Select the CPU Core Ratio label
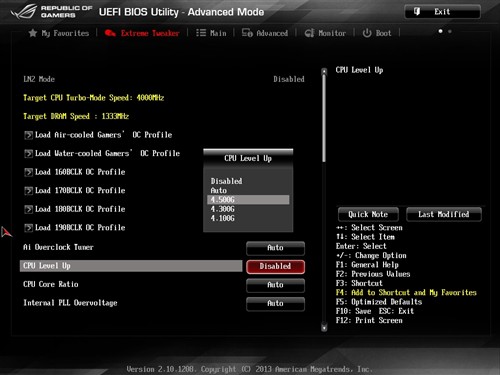The width and height of the screenshot is (500, 375). click(x=51, y=284)
